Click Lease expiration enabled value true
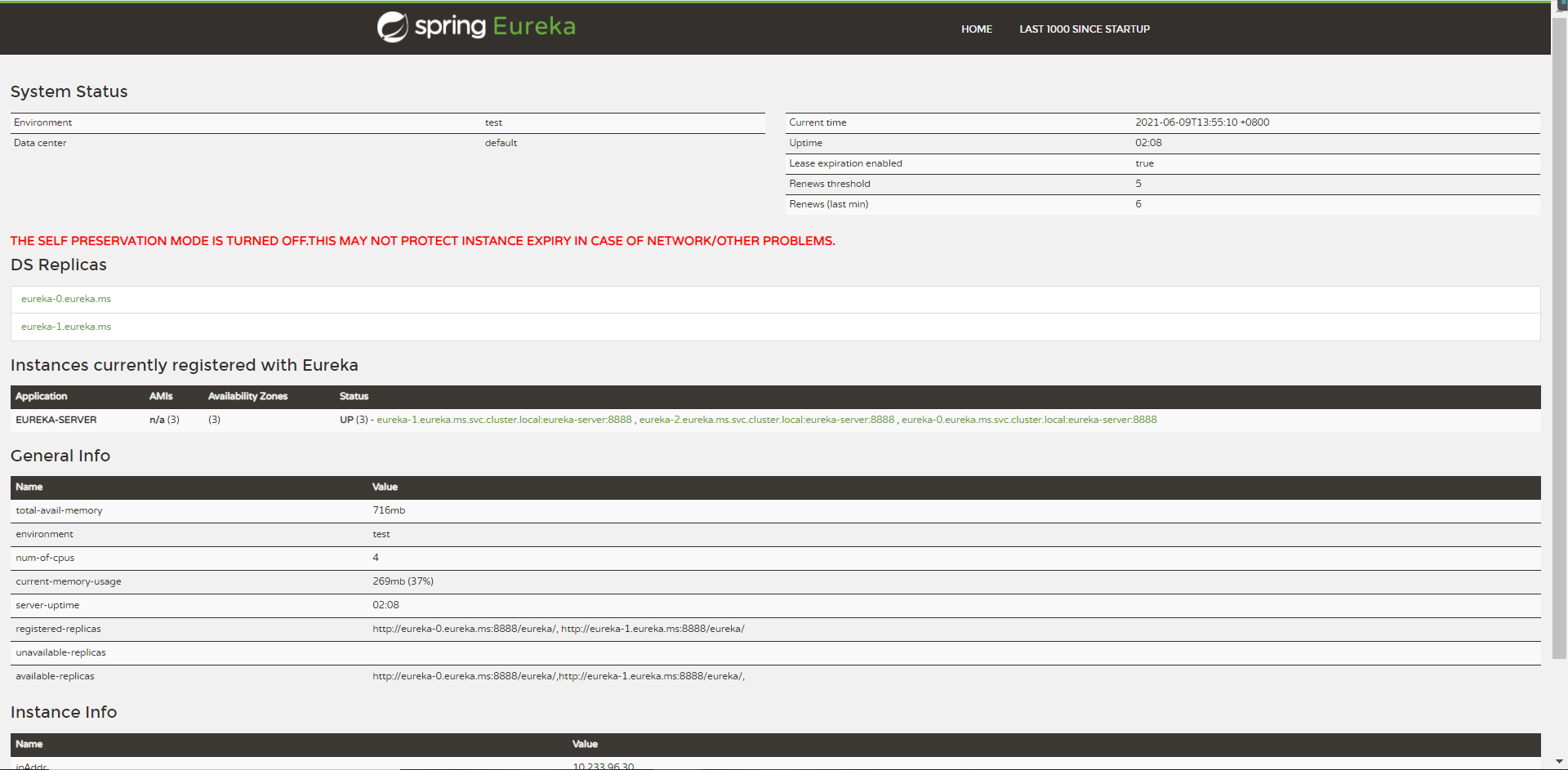The image size is (1568, 770). point(1144,163)
